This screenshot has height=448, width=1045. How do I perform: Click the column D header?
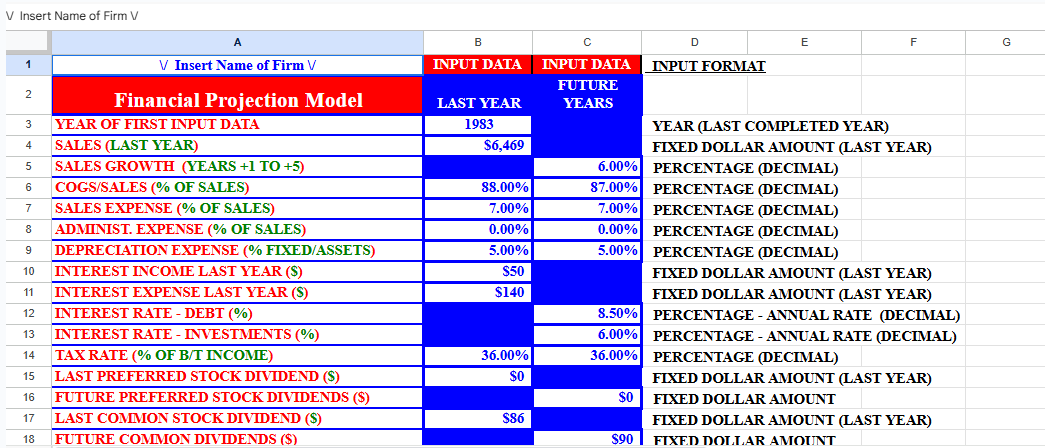(695, 42)
